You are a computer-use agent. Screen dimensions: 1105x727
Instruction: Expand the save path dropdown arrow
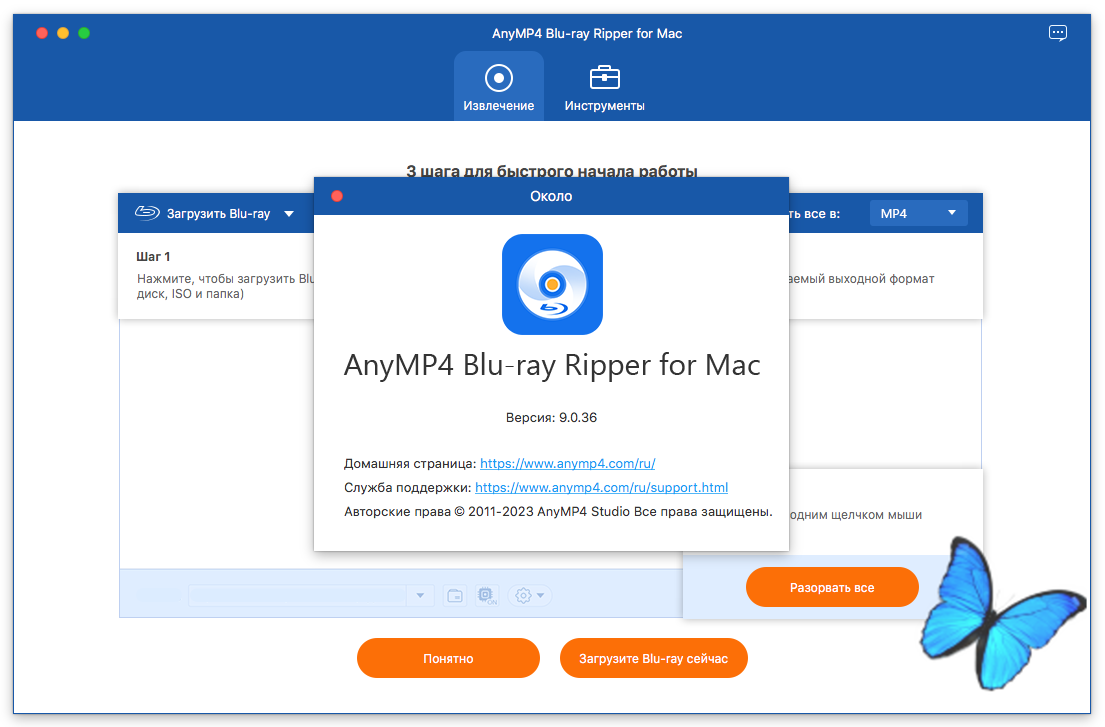pos(420,596)
